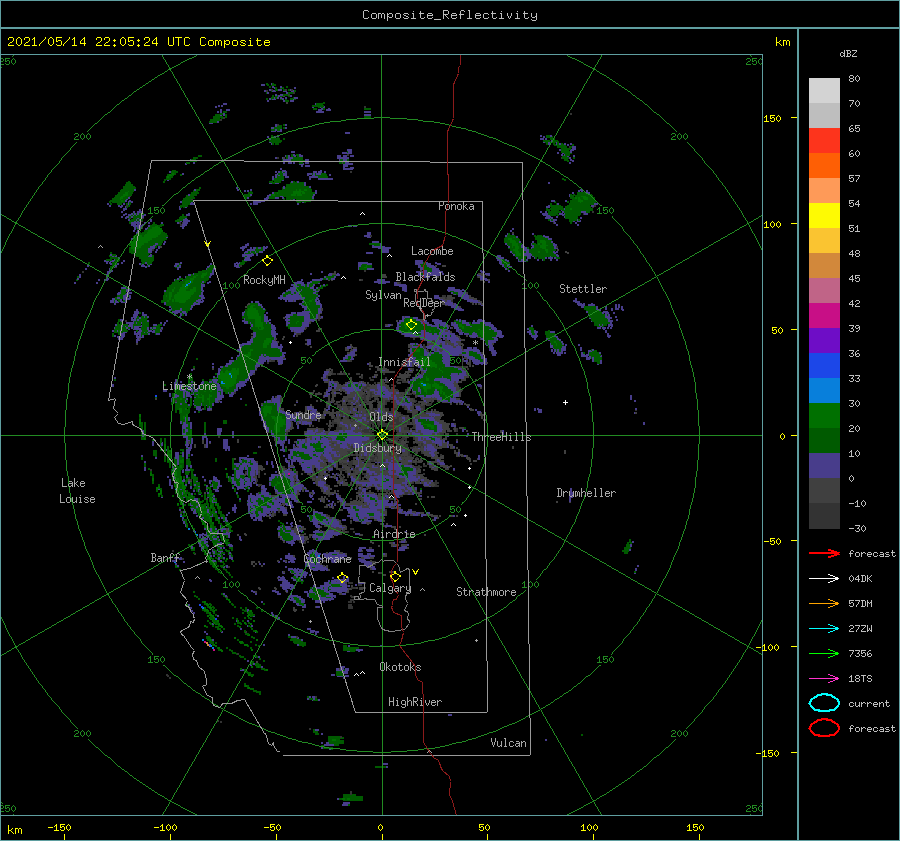
Task: Select the slate-purple 0-10 dBZ swatch
Action: 824,466
